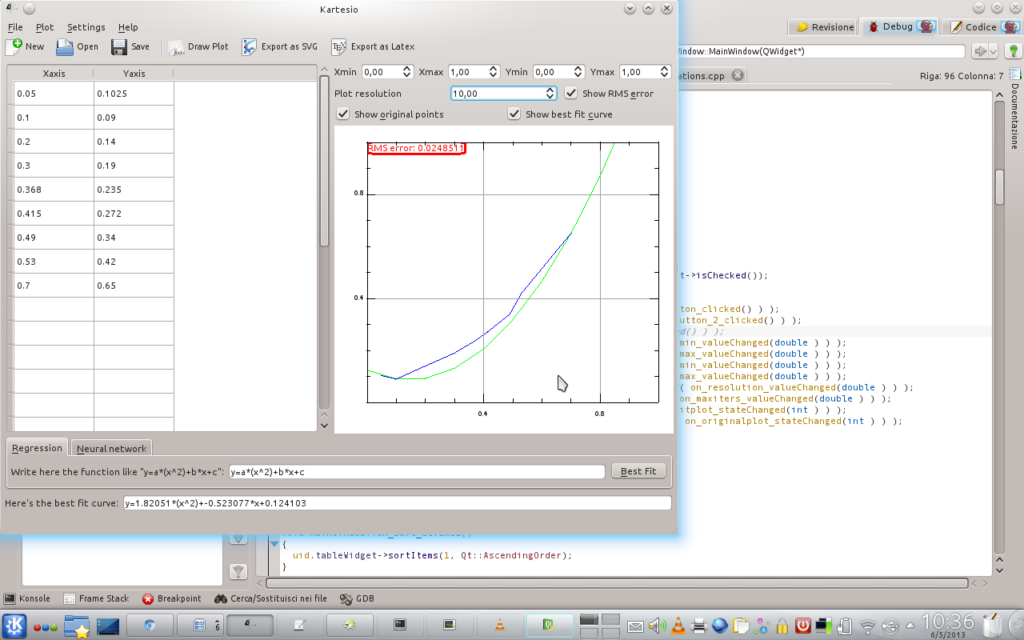Screen dimensions: 1024x640
Task: Uncheck Show original points
Action: click(x=343, y=114)
